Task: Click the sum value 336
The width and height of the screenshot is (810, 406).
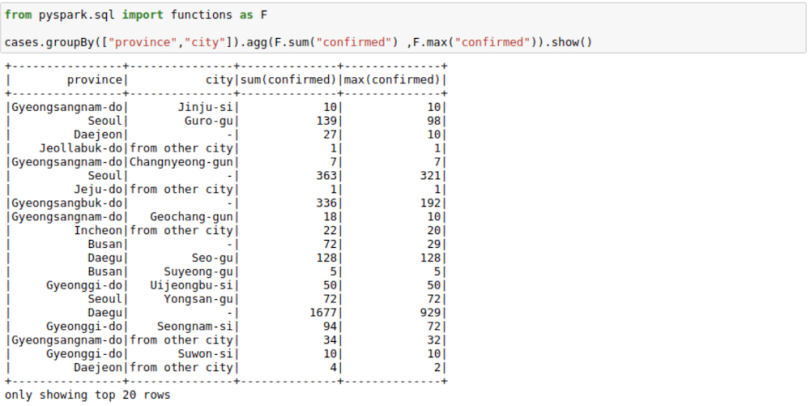Action: point(326,203)
